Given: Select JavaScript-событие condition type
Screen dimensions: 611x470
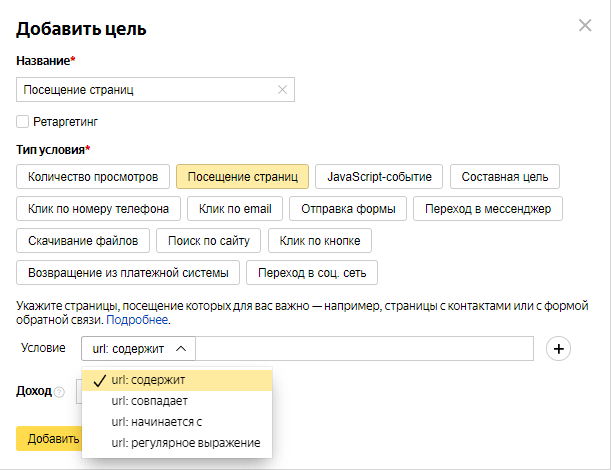Looking at the screenshot, I should click(379, 177).
